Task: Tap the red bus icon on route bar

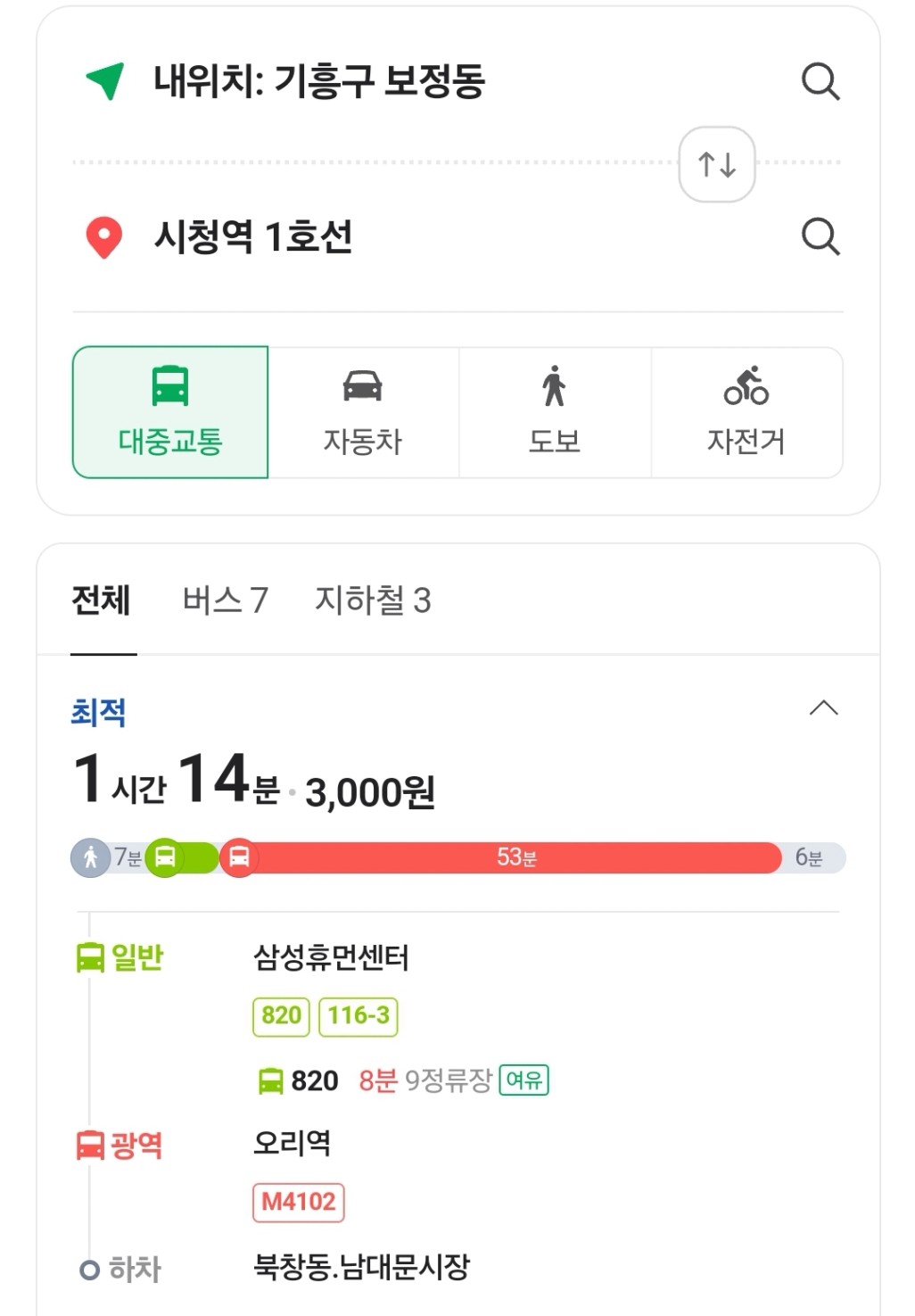Action: click(x=239, y=857)
